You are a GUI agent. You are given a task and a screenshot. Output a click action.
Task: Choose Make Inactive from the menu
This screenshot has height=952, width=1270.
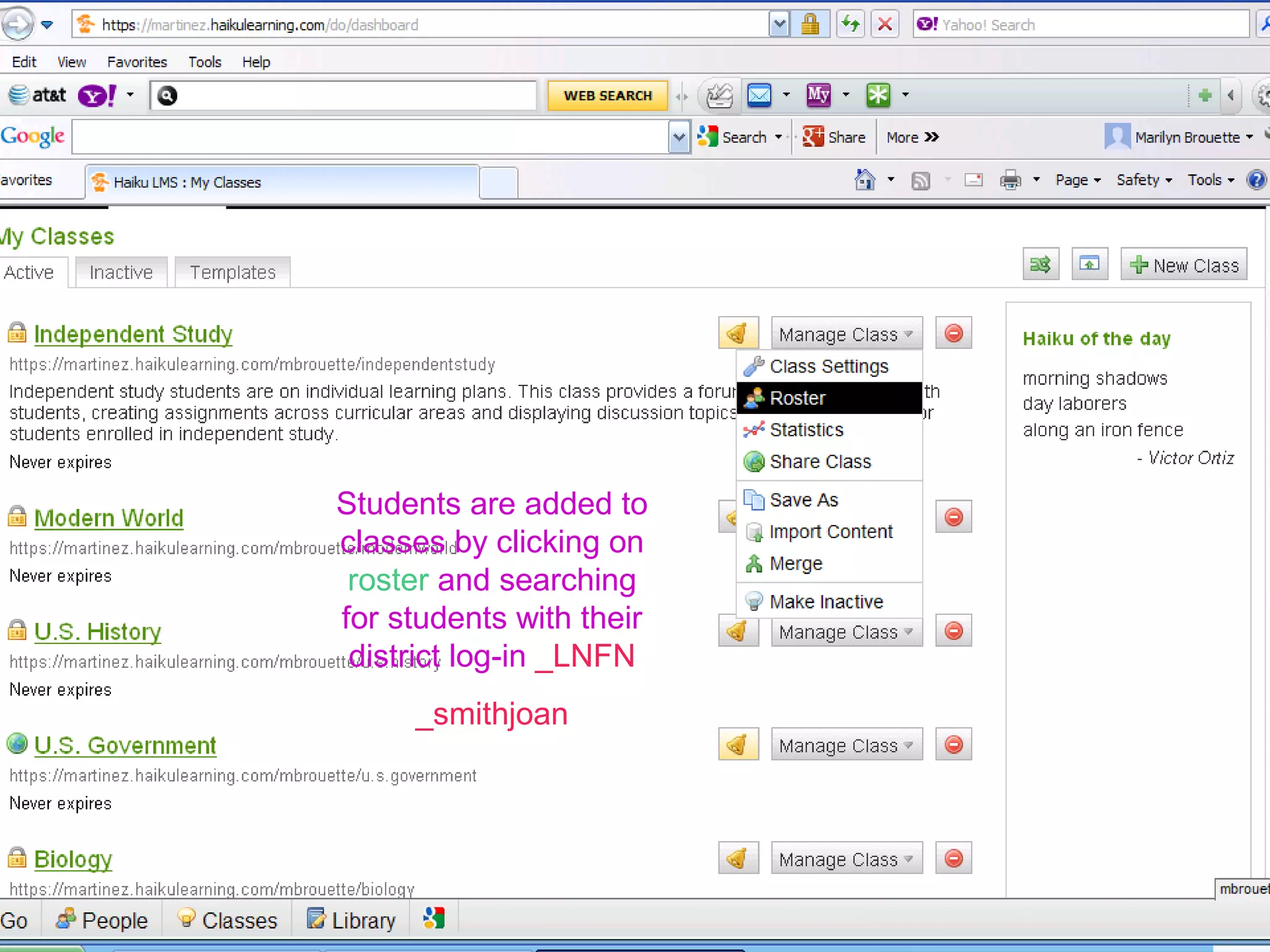pyautogui.click(x=829, y=601)
